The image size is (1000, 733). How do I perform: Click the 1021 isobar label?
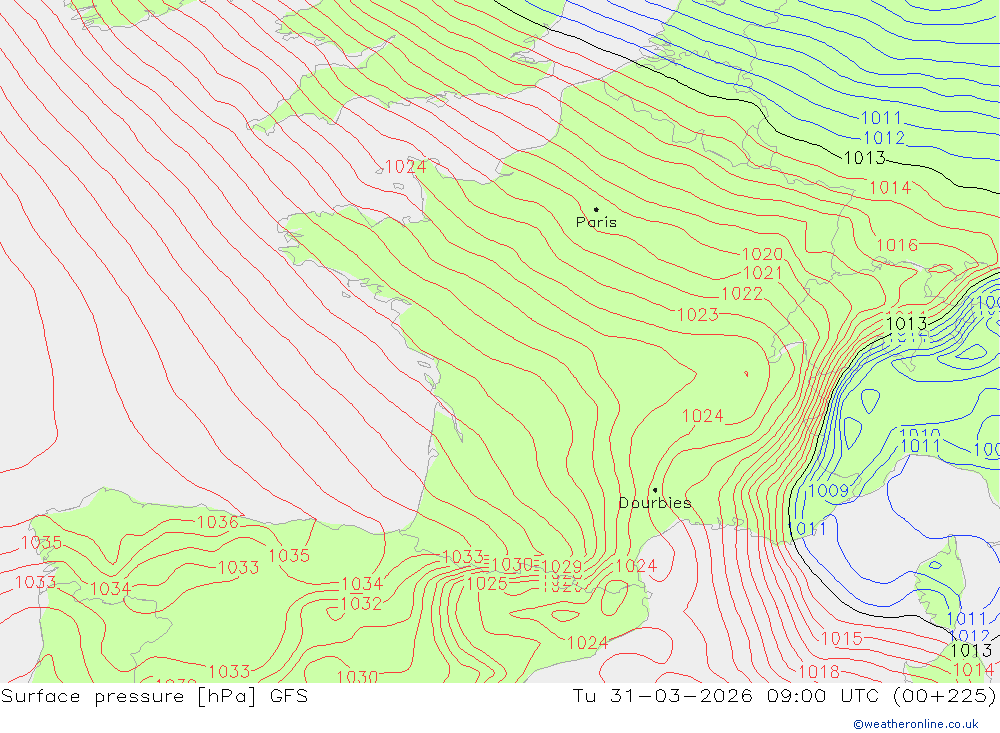(763, 274)
